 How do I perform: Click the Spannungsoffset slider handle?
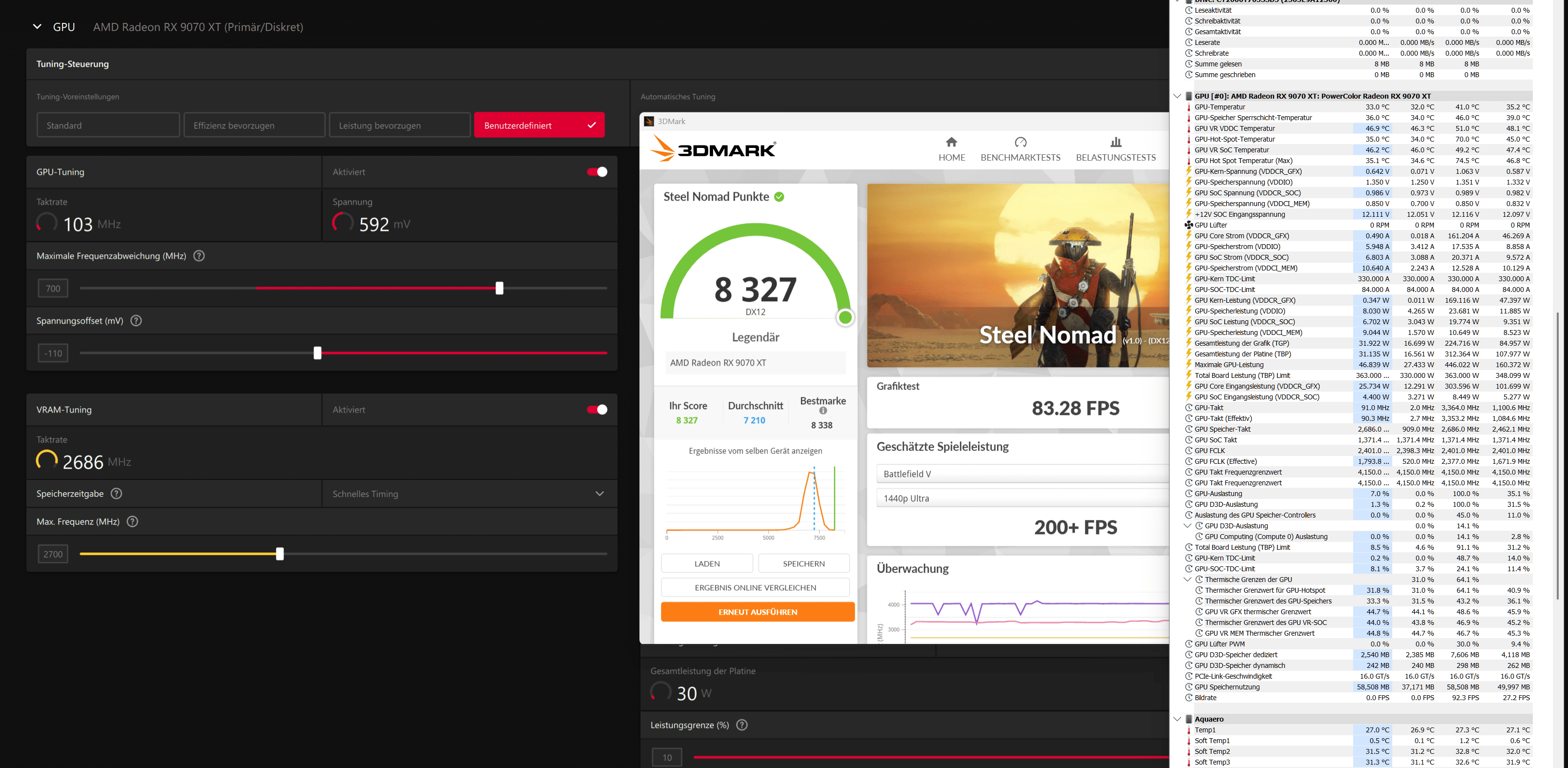(317, 353)
